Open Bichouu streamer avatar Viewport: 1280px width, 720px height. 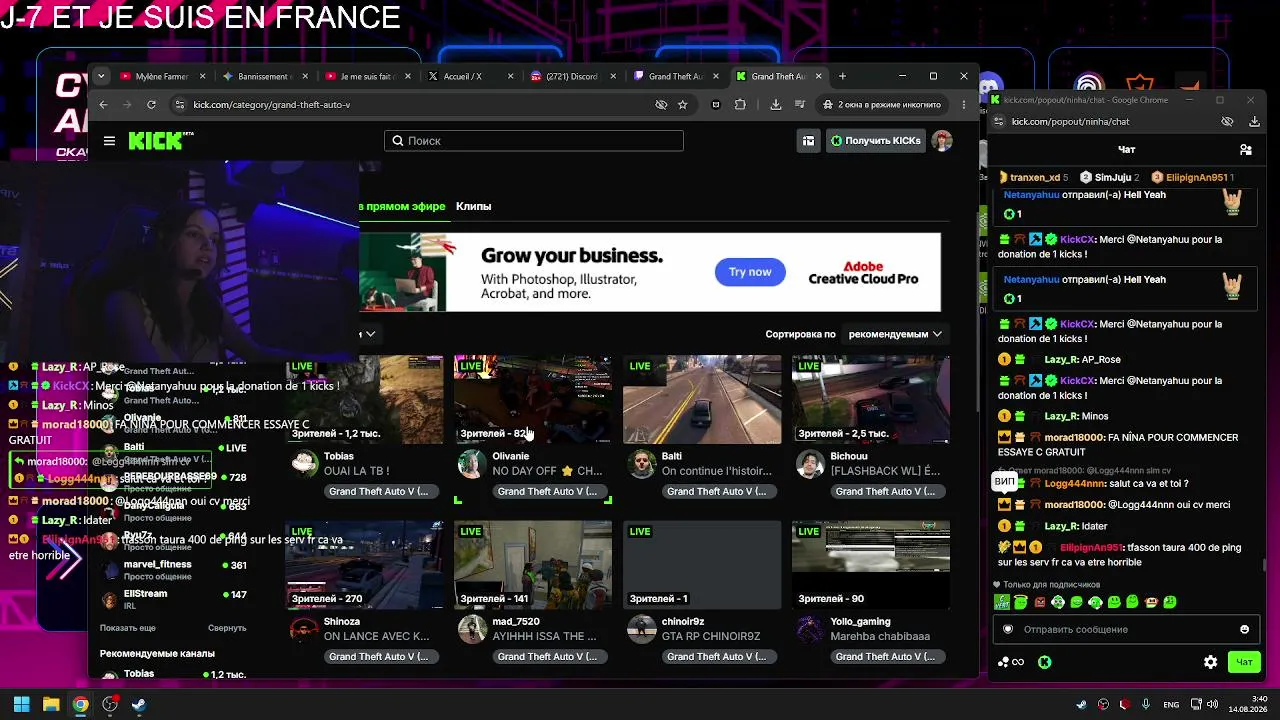[x=810, y=464]
